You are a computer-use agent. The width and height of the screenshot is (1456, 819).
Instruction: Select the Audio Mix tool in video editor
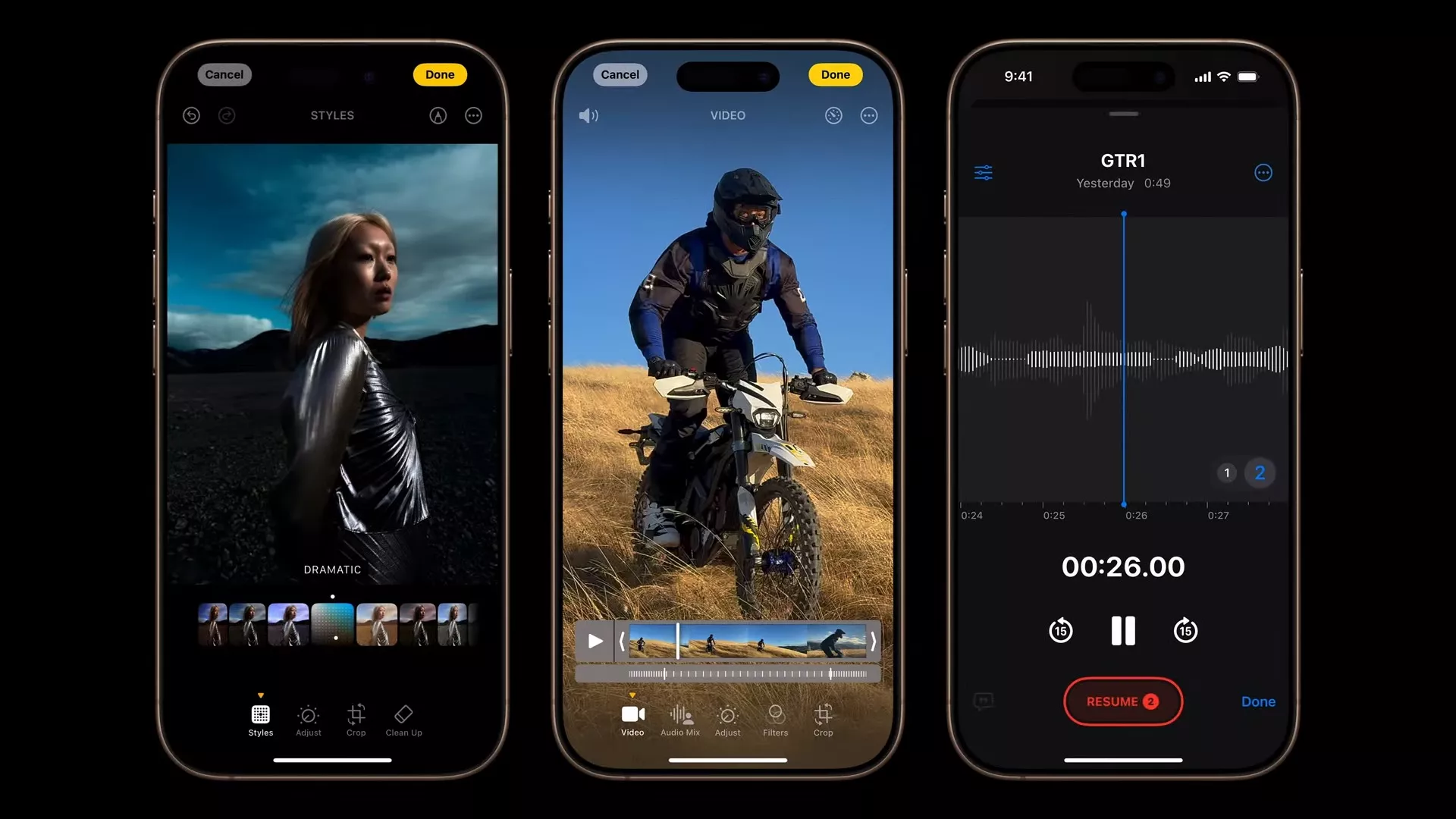pos(680,720)
